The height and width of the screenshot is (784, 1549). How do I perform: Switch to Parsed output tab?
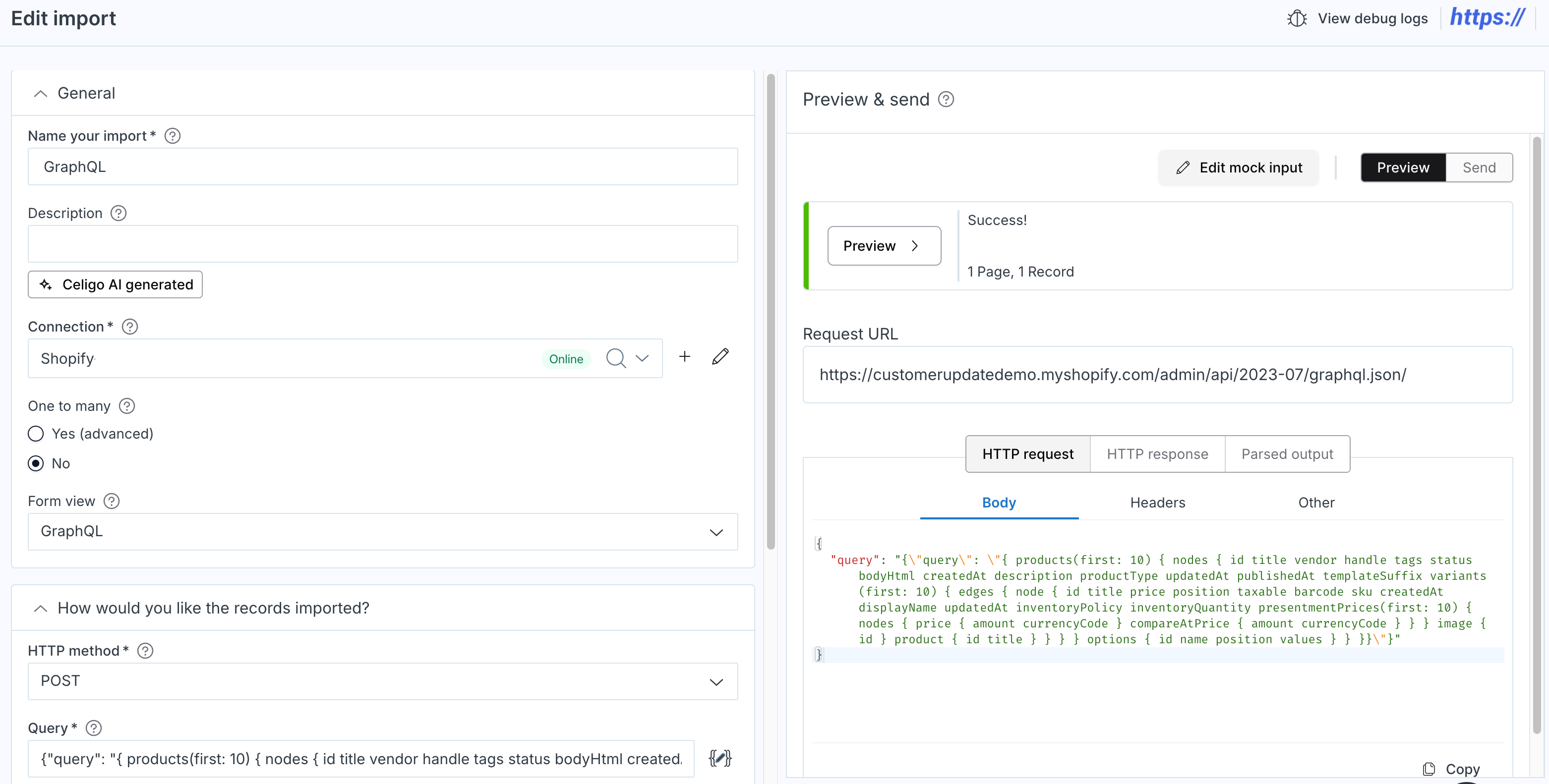[x=1287, y=454]
